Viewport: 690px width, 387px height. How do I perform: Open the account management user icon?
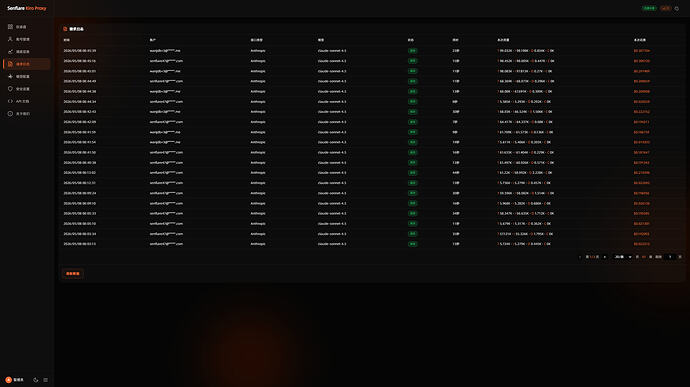pyautogui.click(x=10, y=39)
